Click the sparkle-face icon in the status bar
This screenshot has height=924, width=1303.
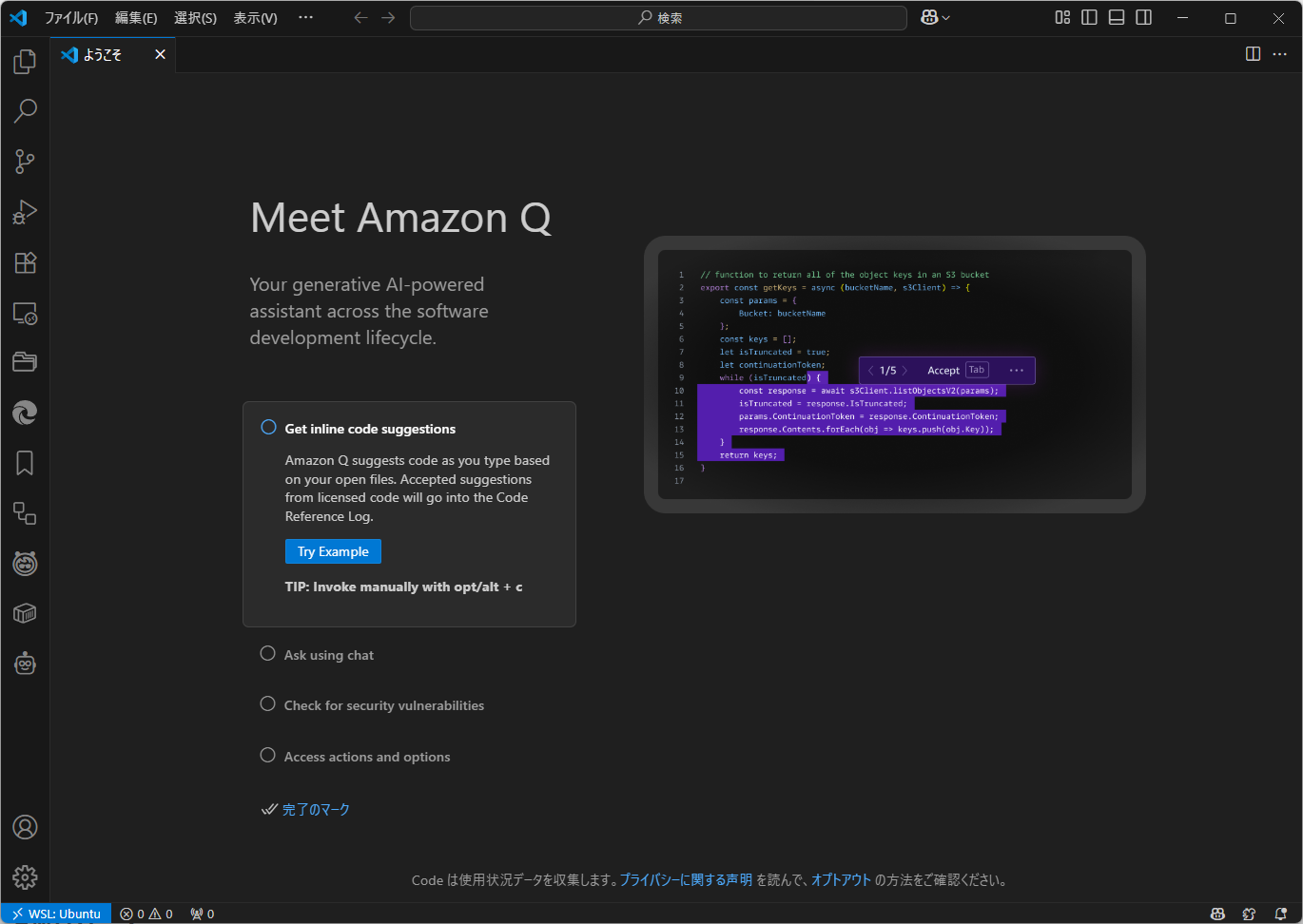tap(1249, 914)
